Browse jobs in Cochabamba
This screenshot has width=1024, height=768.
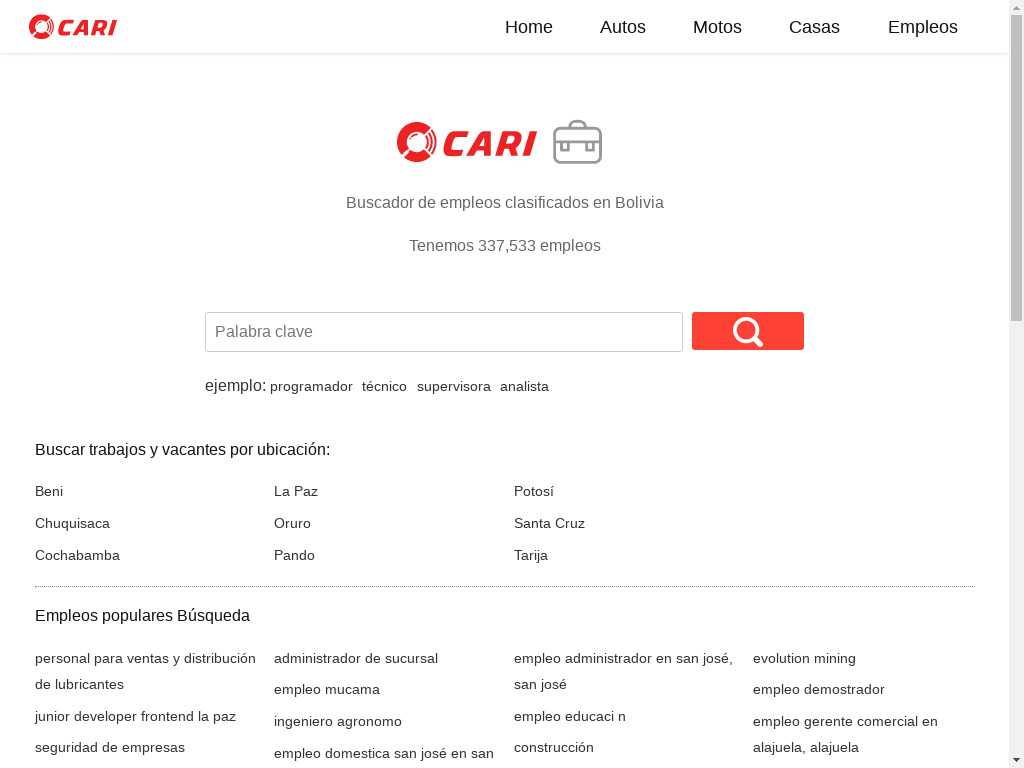(x=77, y=555)
